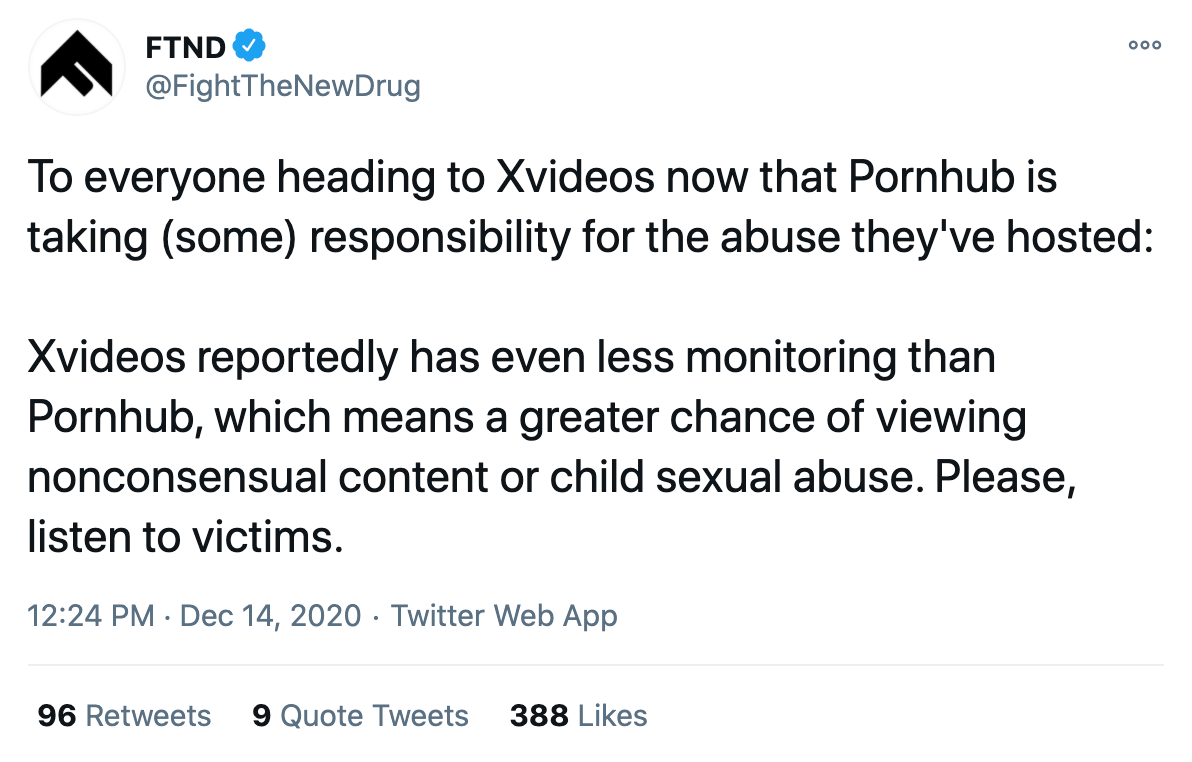Click the Dec 14, 2020 date
Viewport: 1192px width, 762px height.
[271, 615]
